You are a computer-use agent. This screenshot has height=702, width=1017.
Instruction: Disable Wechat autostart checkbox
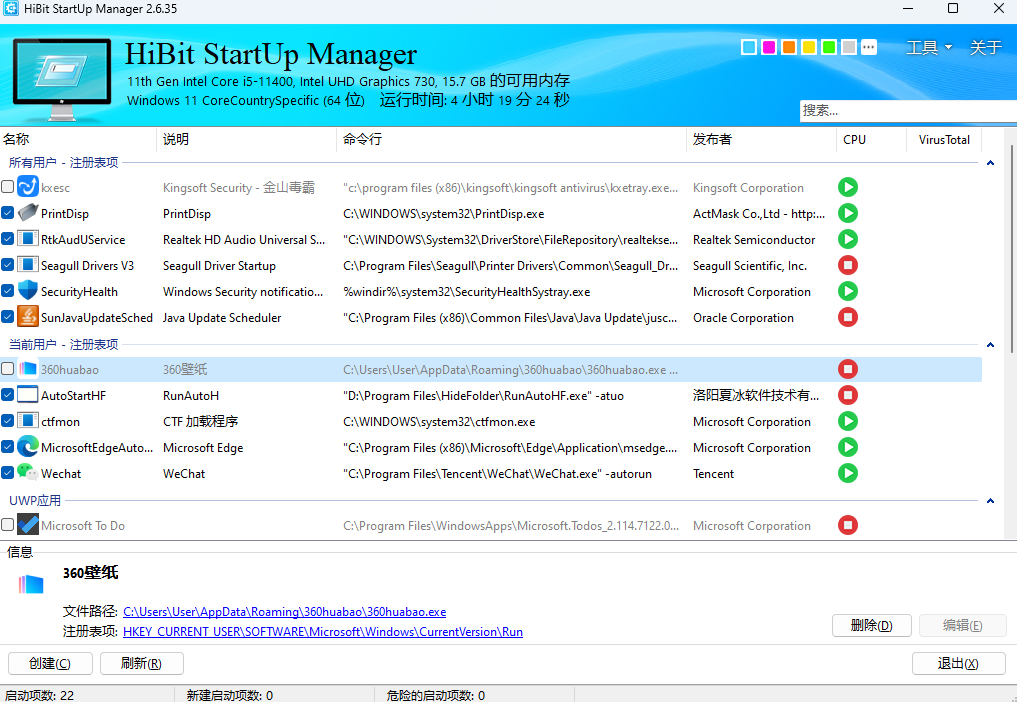pyautogui.click(x=8, y=473)
